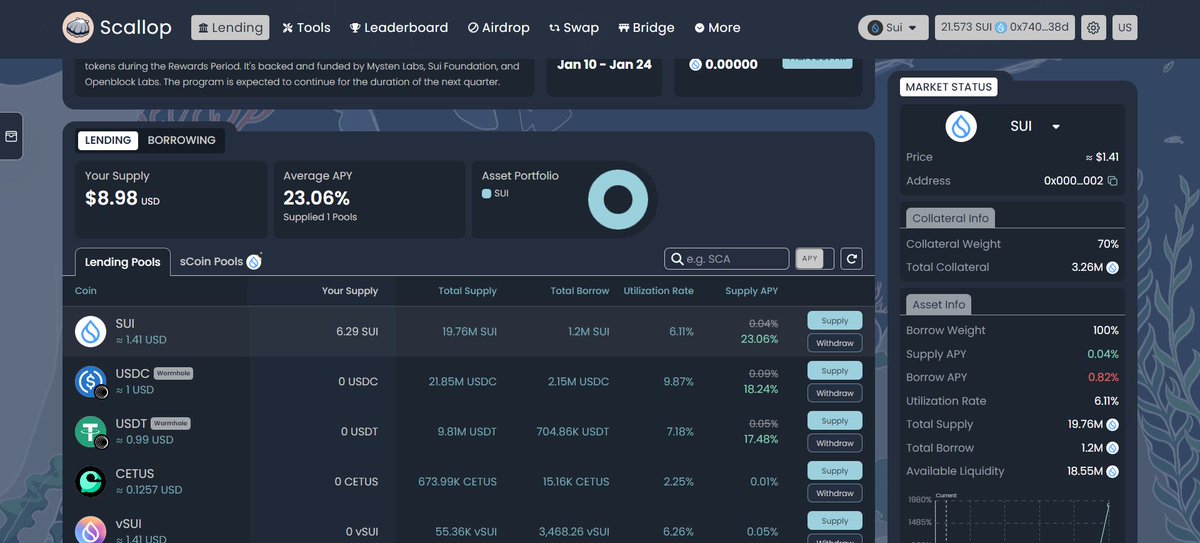
Task: Expand the More menu
Action: point(717,28)
